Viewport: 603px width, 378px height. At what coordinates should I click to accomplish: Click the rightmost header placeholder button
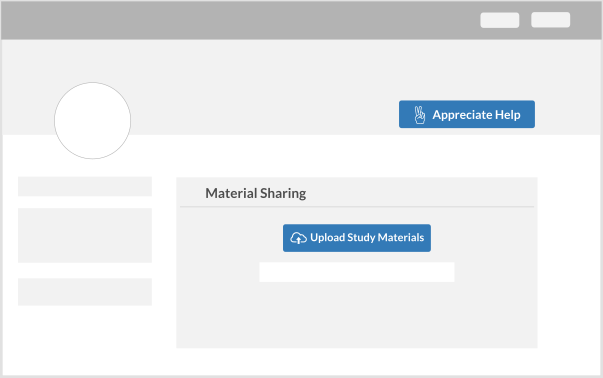point(550,20)
